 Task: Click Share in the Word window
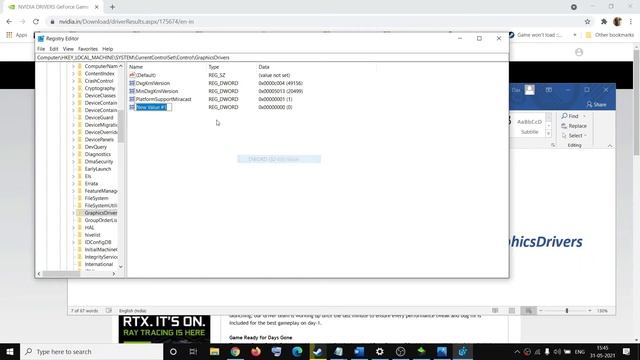pos(596,104)
